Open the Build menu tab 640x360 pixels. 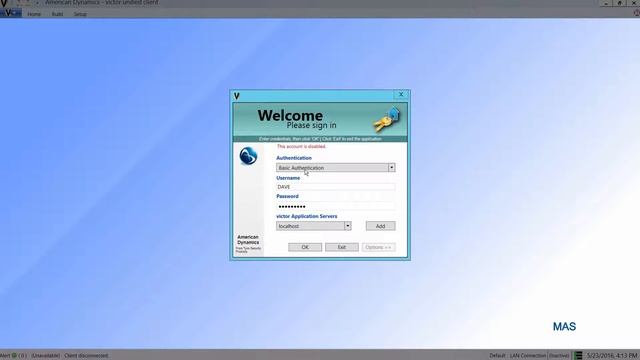pyautogui.click(x=57, y=14)
